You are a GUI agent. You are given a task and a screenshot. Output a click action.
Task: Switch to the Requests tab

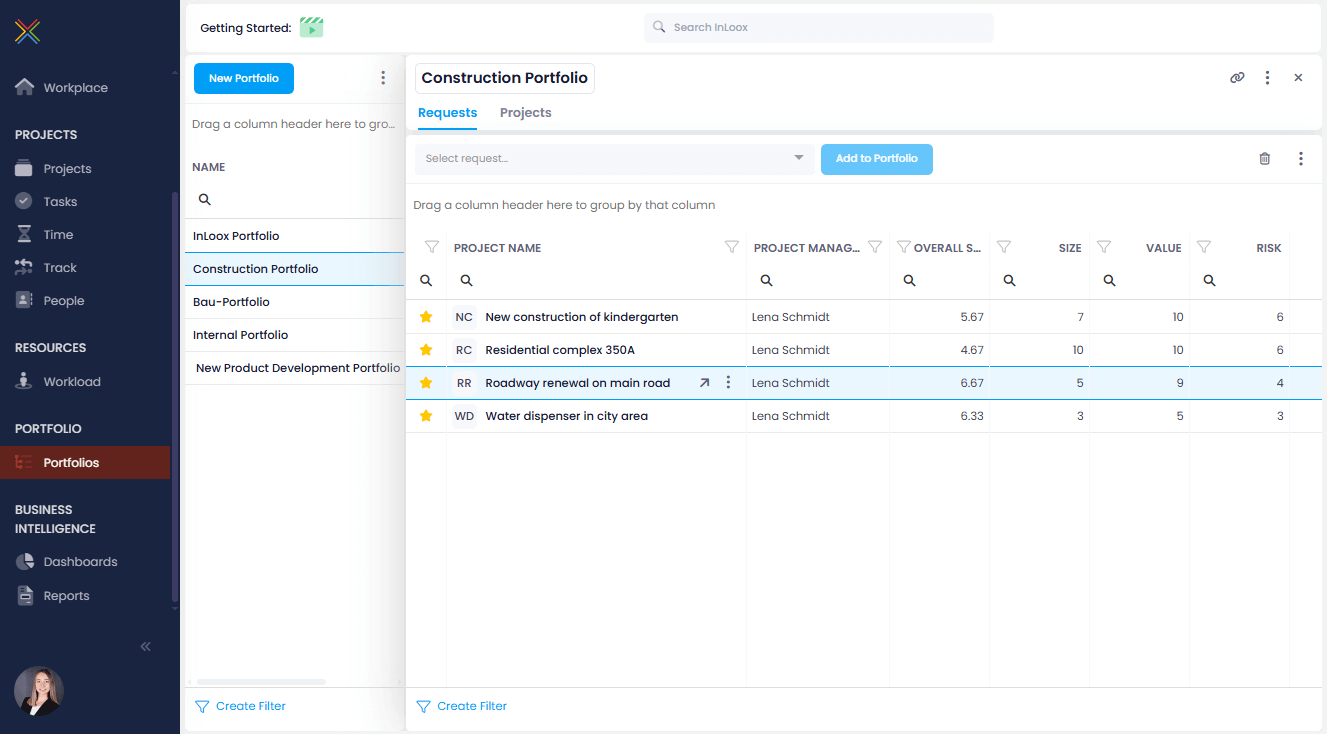coord(447,113)
